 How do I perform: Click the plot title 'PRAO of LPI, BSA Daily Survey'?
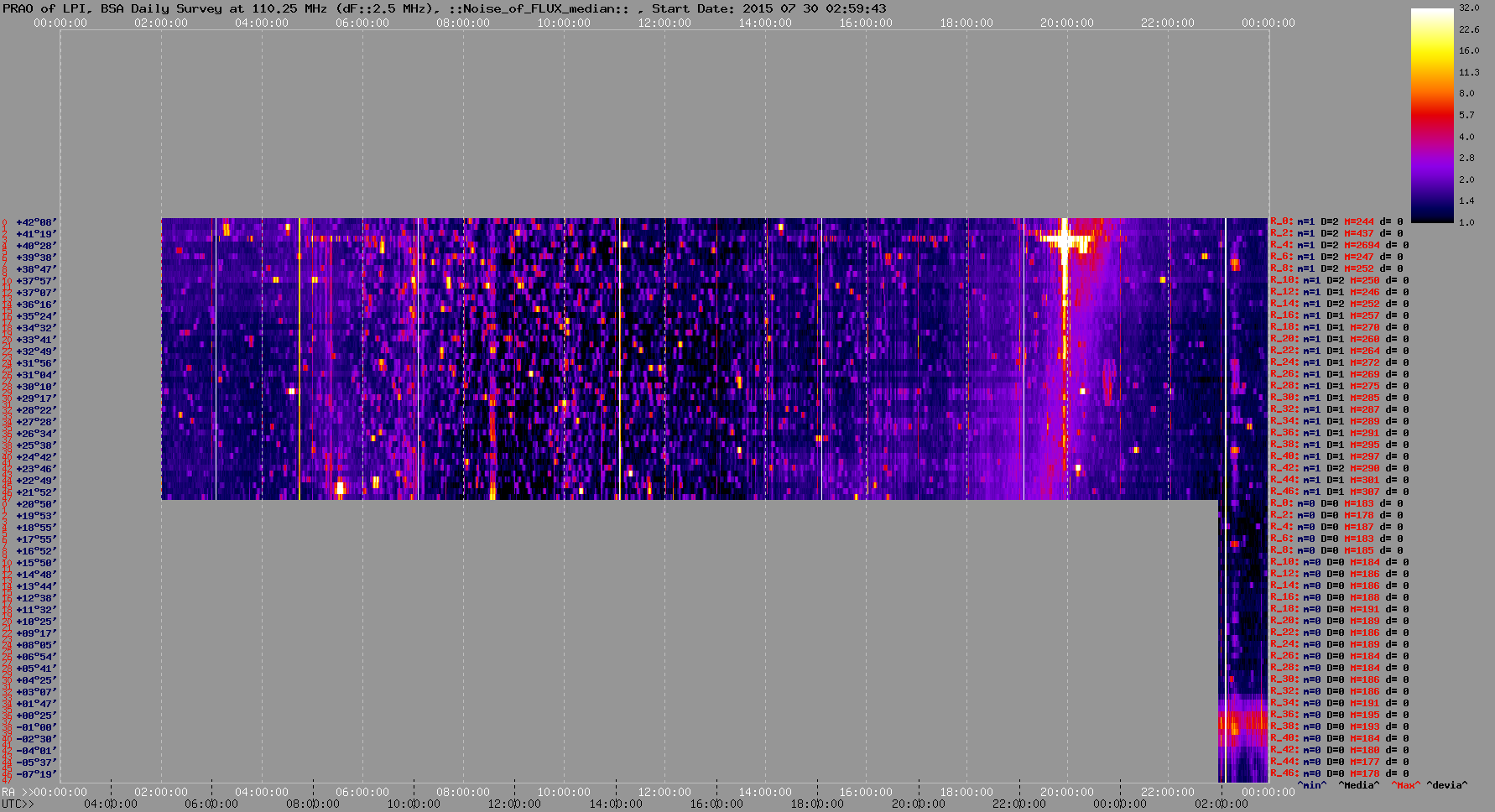pyautogui.click(x=113, y=8)
